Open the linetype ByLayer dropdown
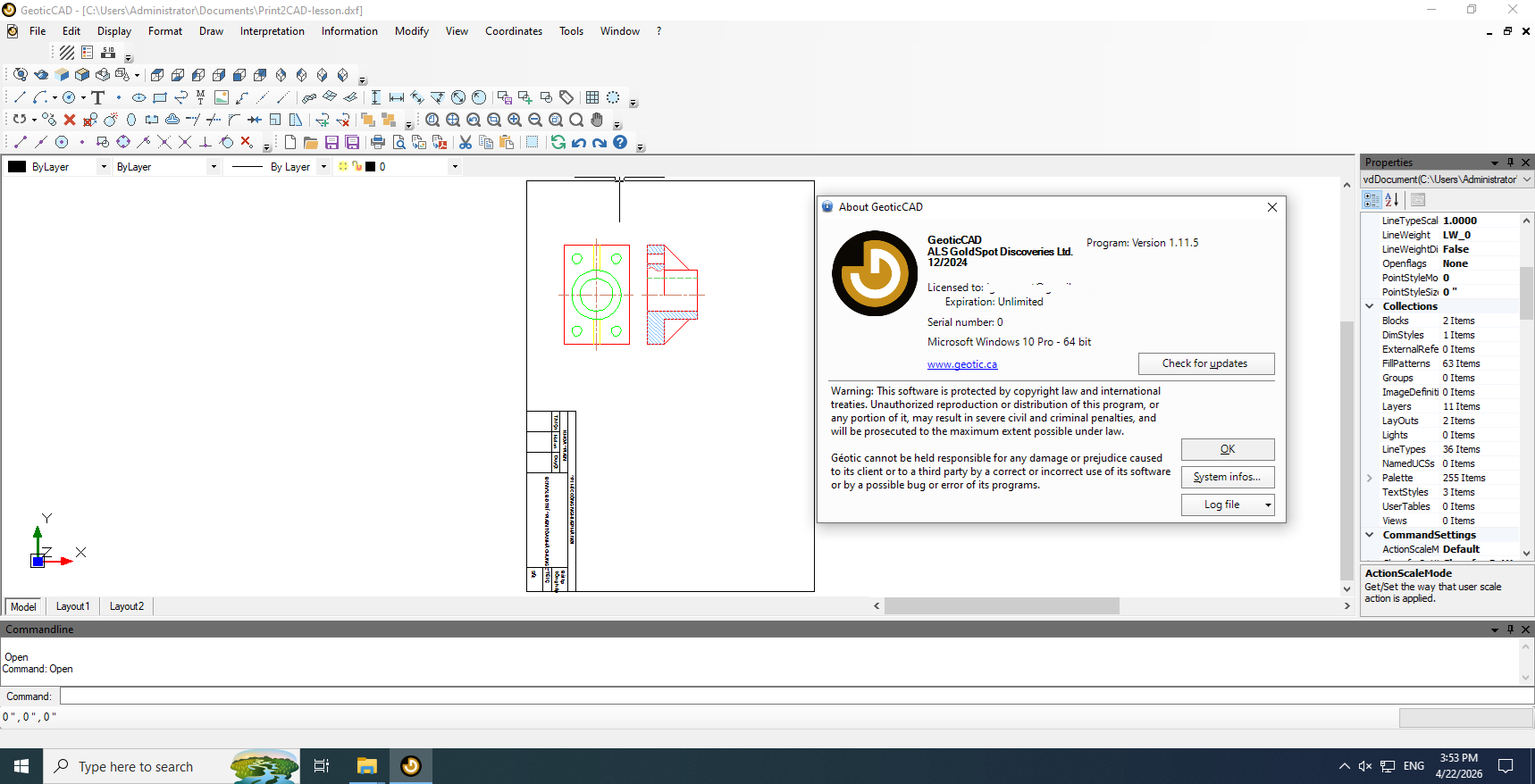1535x784 pixels. (x=214, y=167)
